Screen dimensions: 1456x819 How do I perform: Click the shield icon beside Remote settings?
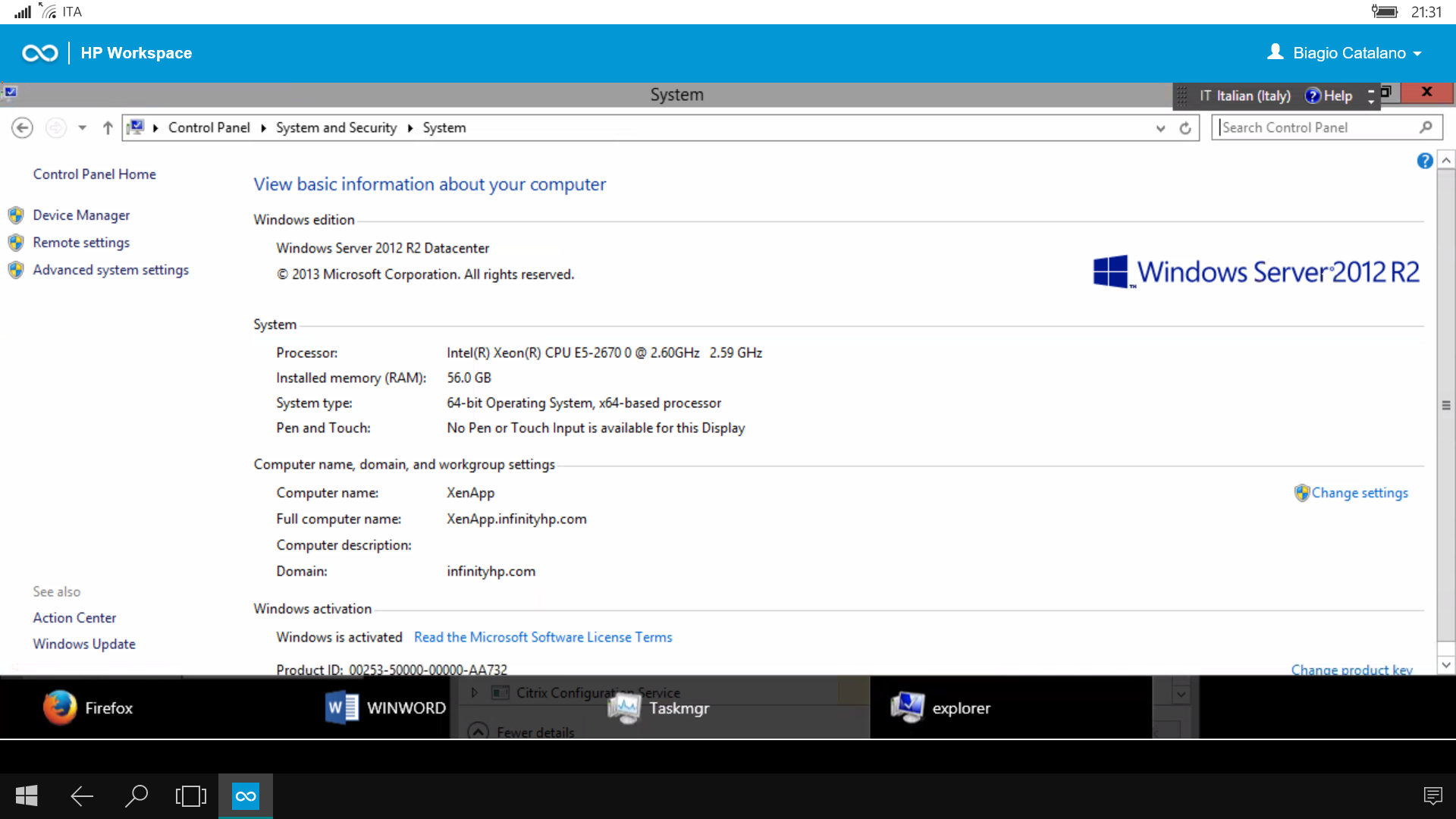[x=16, y=243]
